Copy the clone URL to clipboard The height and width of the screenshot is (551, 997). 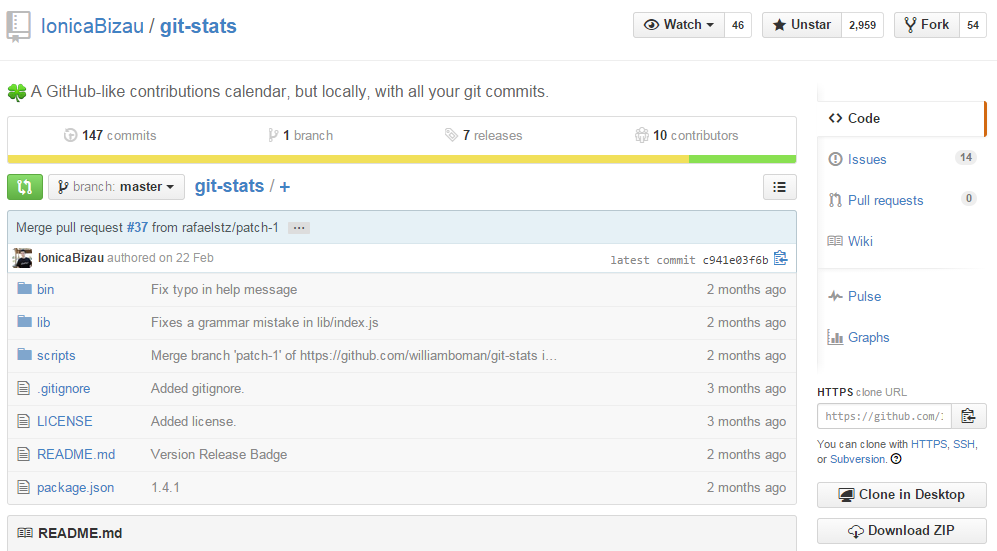[968, 416]
